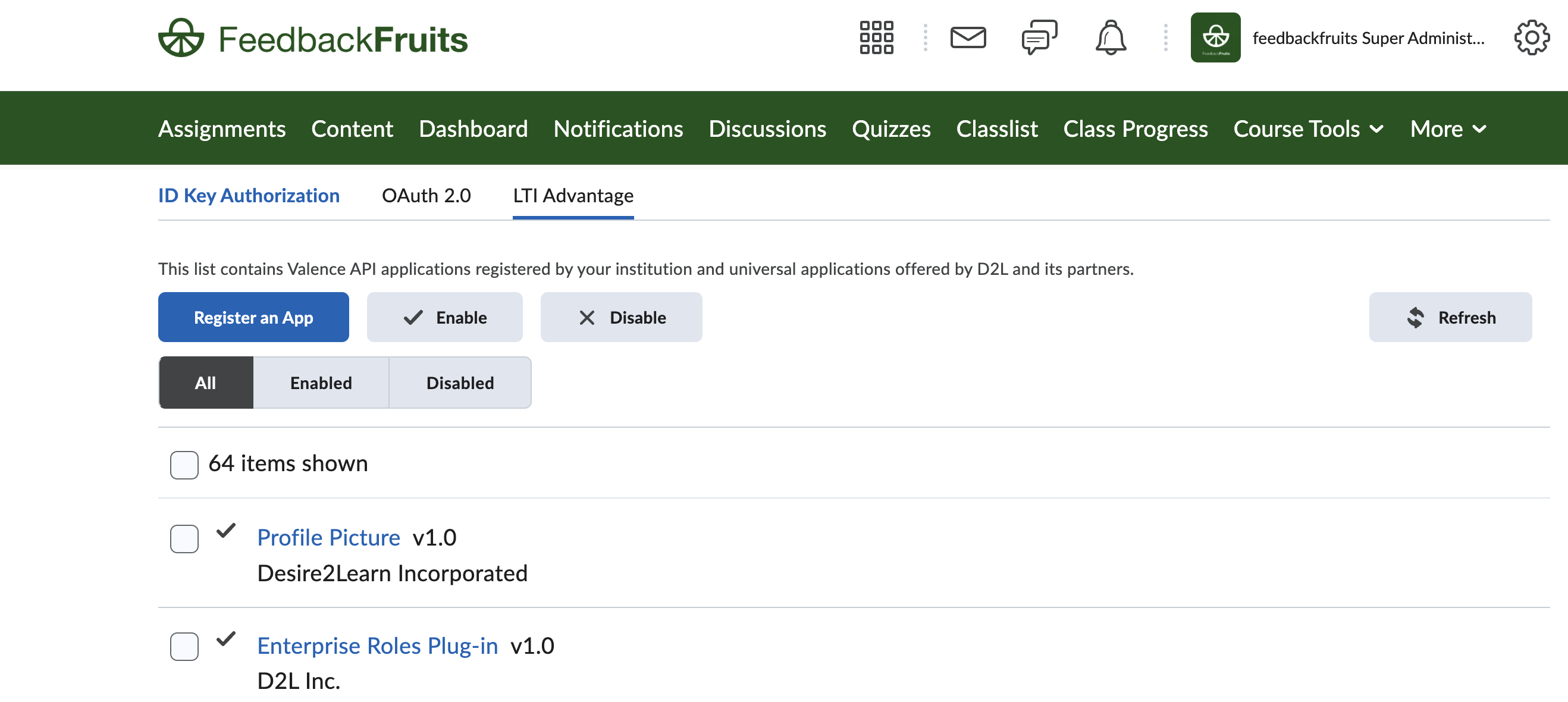Check the Enterprise Roles Plug-in checkbox
The width and height of the screenshot is (1568, 702).
click(x=184, y=646)
